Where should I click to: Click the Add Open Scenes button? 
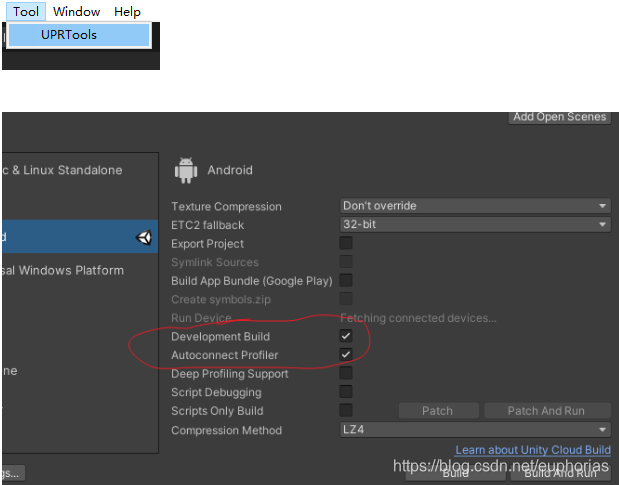tap(559, 117)
